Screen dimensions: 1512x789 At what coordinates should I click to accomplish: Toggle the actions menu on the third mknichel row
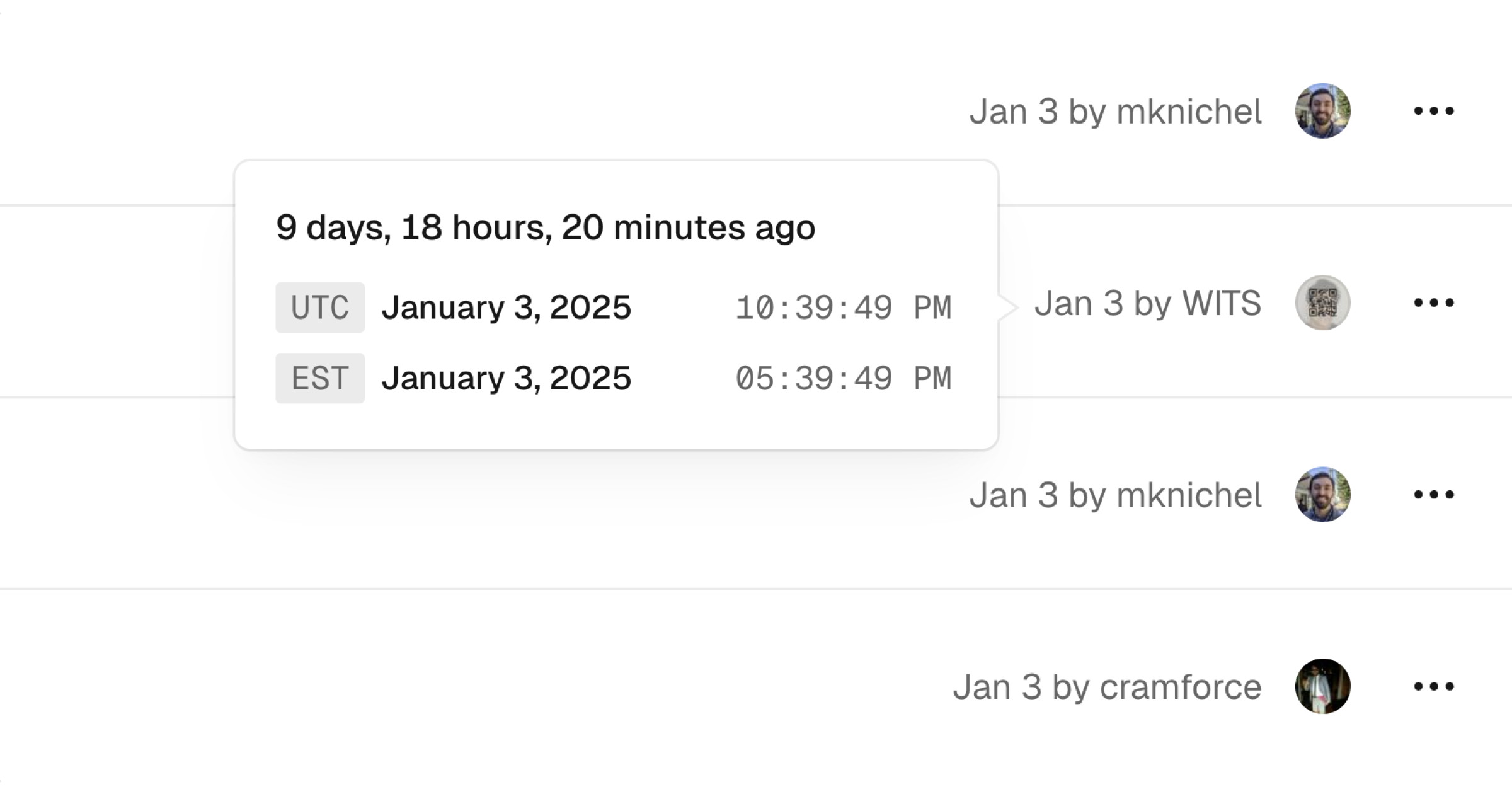pos(1435,495)
